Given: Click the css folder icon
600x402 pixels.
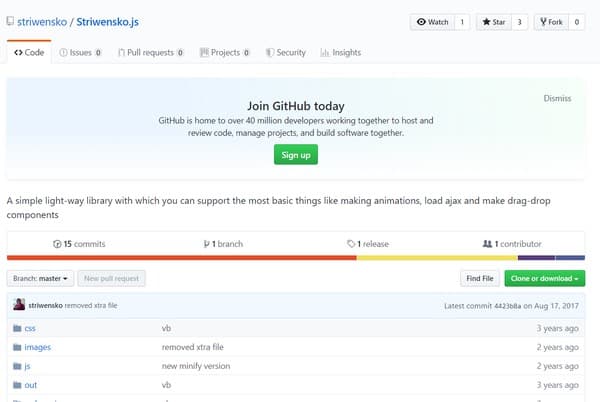Looking at the screenshot, I should point(16,328).
